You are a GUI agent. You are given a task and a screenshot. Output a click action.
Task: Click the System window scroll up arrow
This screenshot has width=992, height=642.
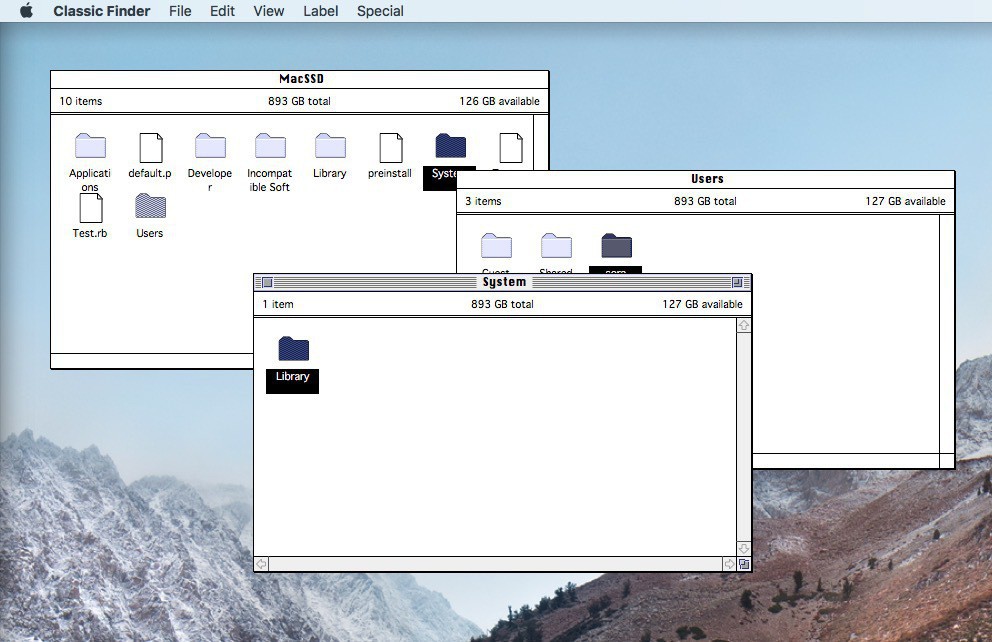(743, 326)
